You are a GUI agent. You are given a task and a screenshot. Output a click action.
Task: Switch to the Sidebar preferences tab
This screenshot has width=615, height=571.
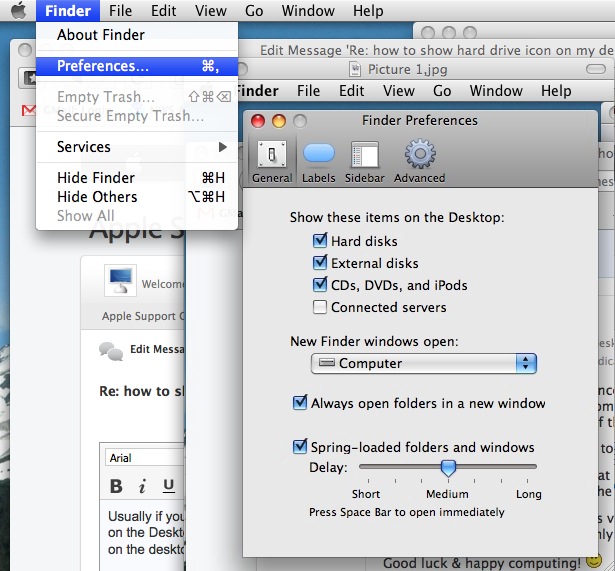364,162
